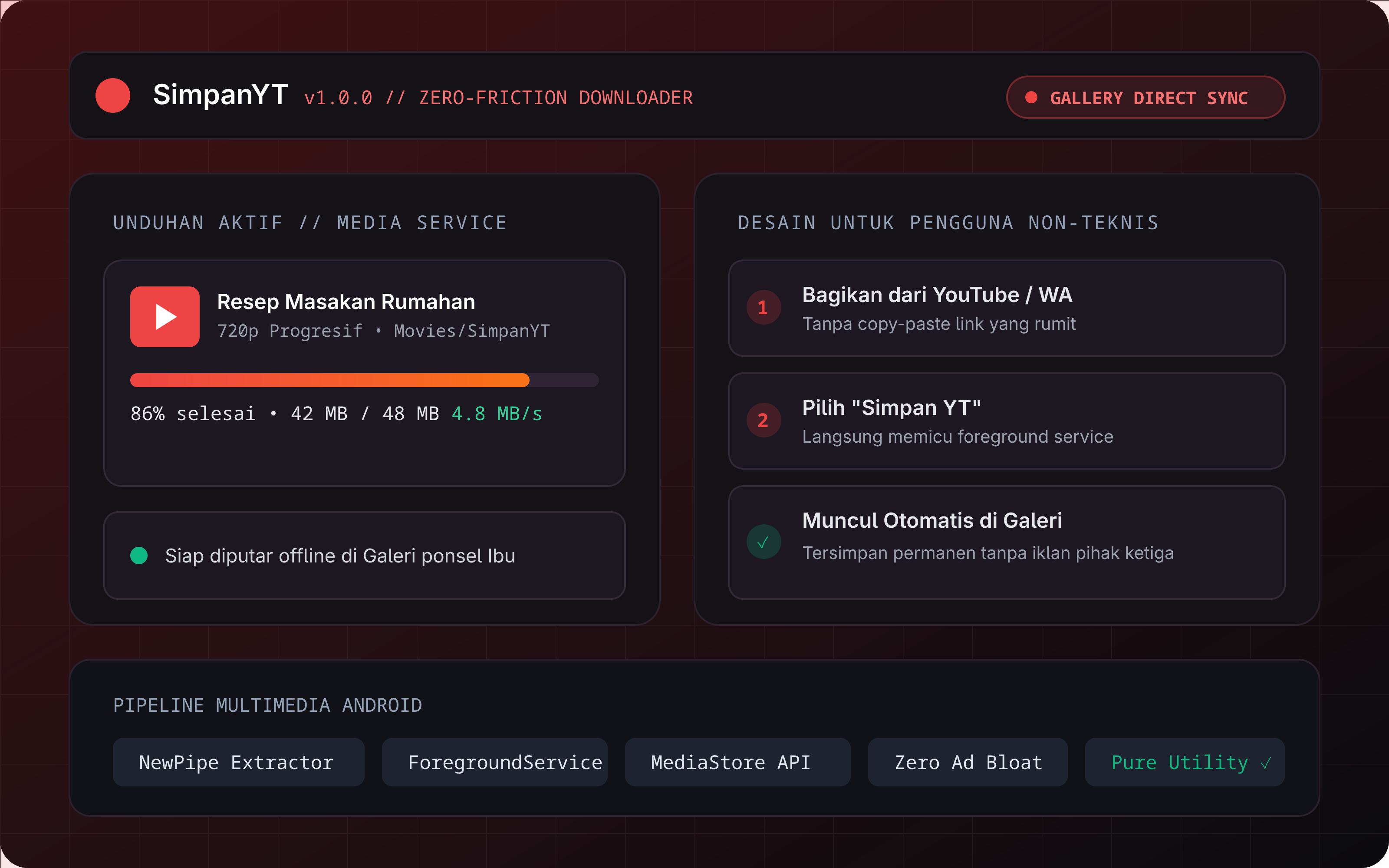Click Tersimpan permanen tanpa iklan pihak ketiga text
Viewport: 1389px width, 868px height.
[988, 553]
